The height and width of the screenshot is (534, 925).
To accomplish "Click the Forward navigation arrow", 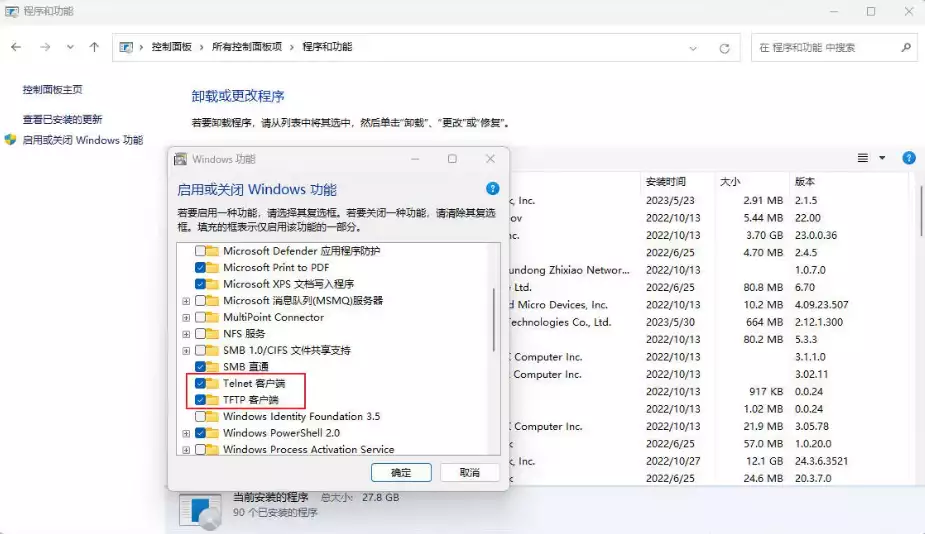I will pos(45,47).
